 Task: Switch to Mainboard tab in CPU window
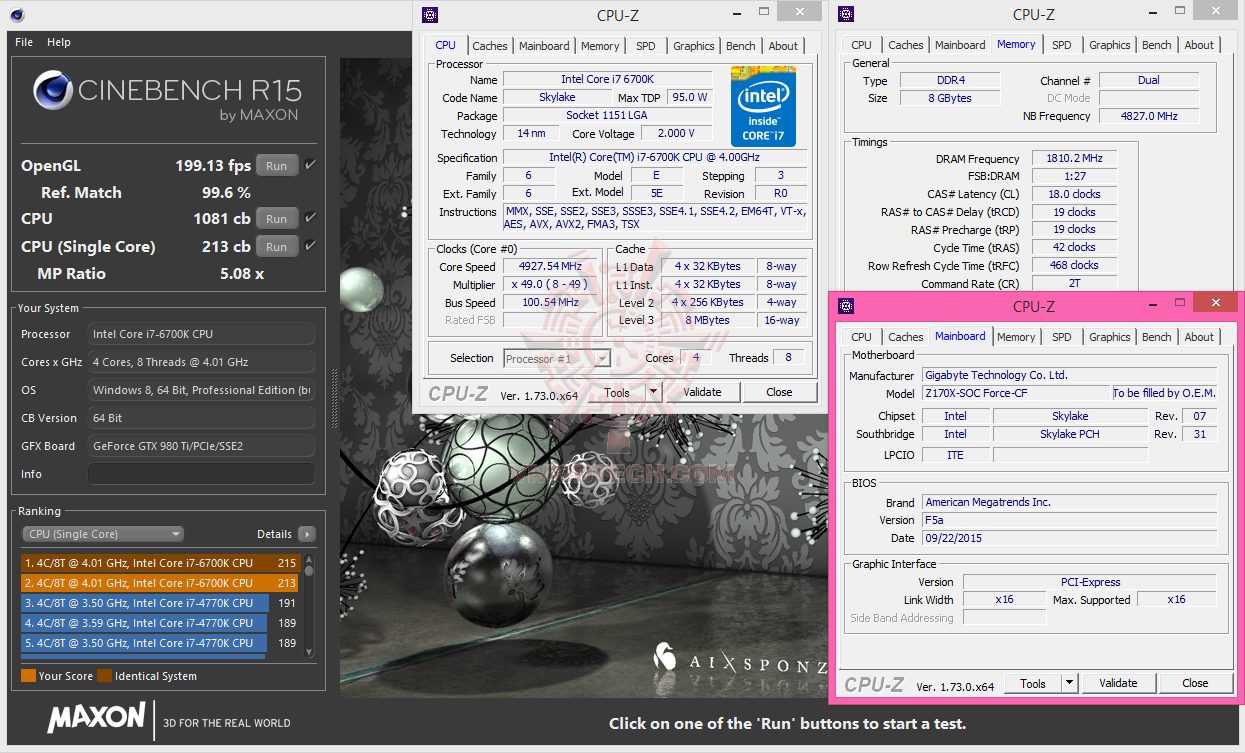pyautogui.click(x=544, y=46)
